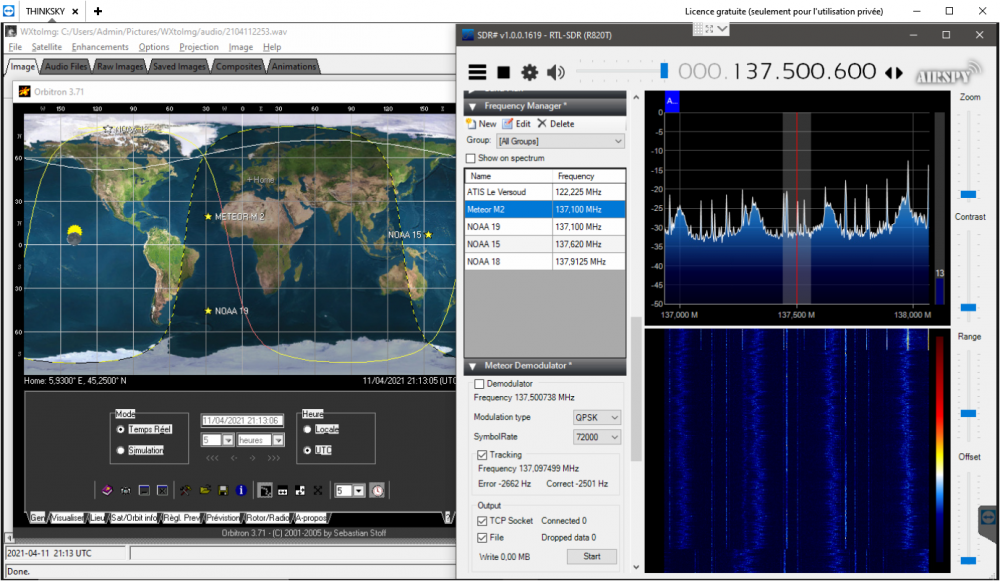Image resolution: width=1000 pixels, height=581 pixels.
Task: Click the Orbitron blue info icon
Action: pyautogui.click(x=241, y=490)
